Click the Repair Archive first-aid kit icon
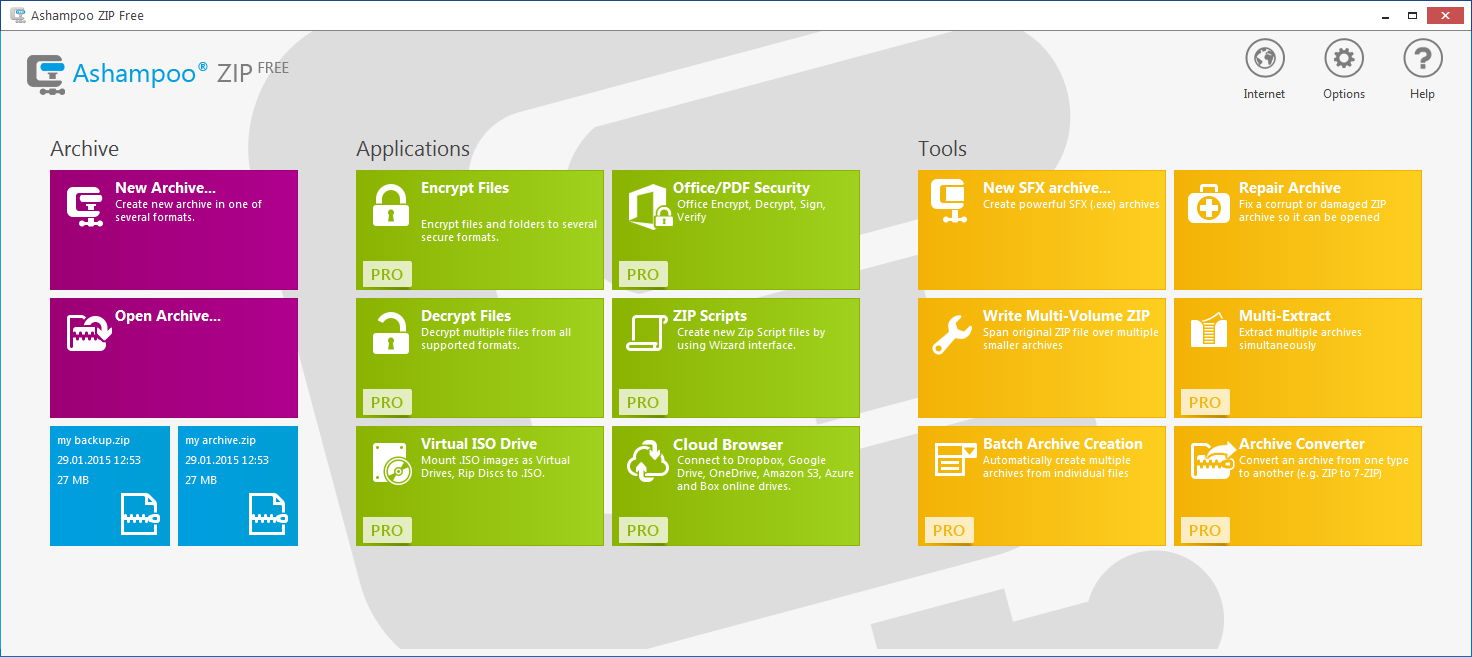The width and height of the screenshot is (1472, 657). pyautogui.click(x=1208, y=205)
